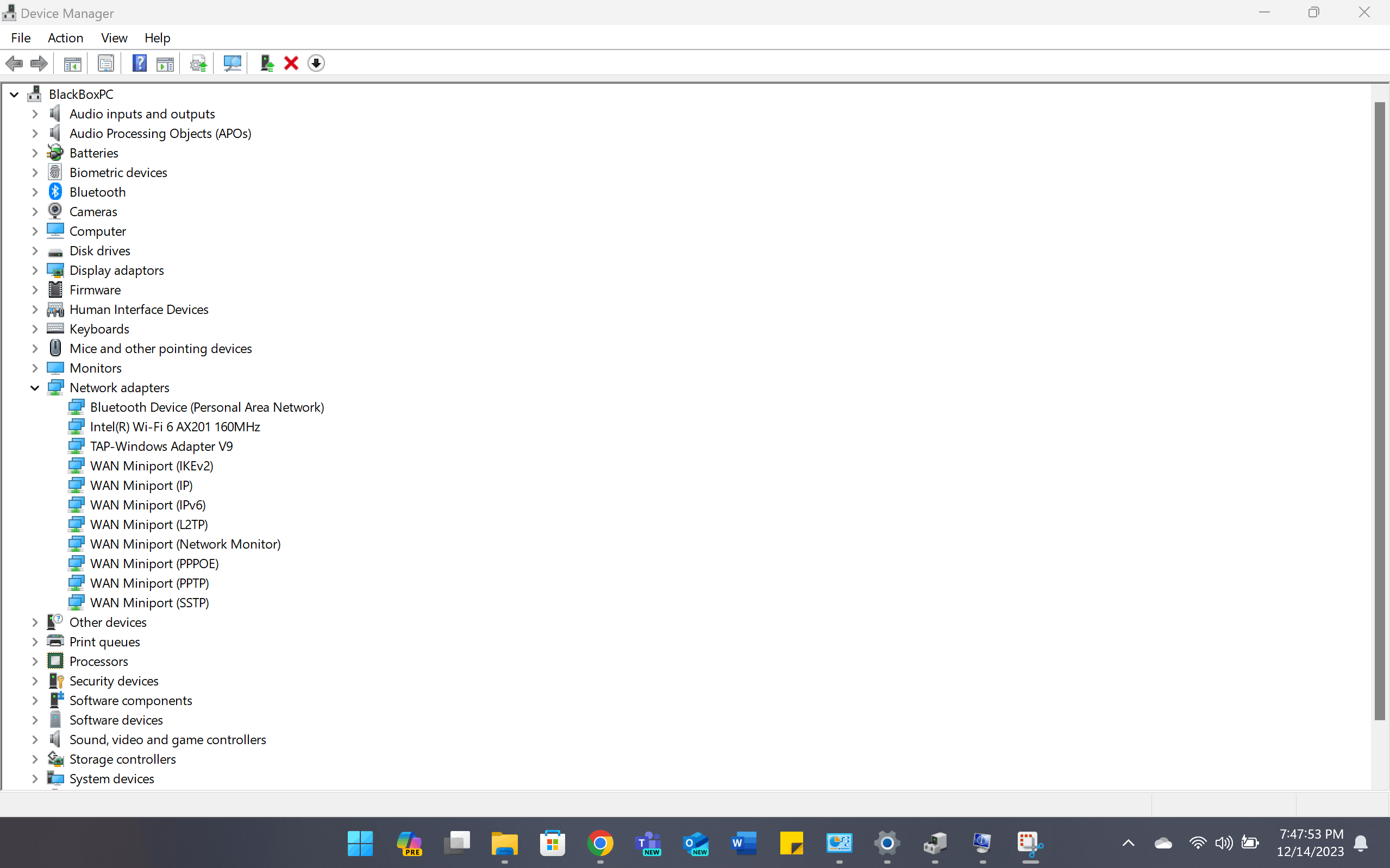
Task: Collapse the Network adapters category
Action: (x=34, y=388)
